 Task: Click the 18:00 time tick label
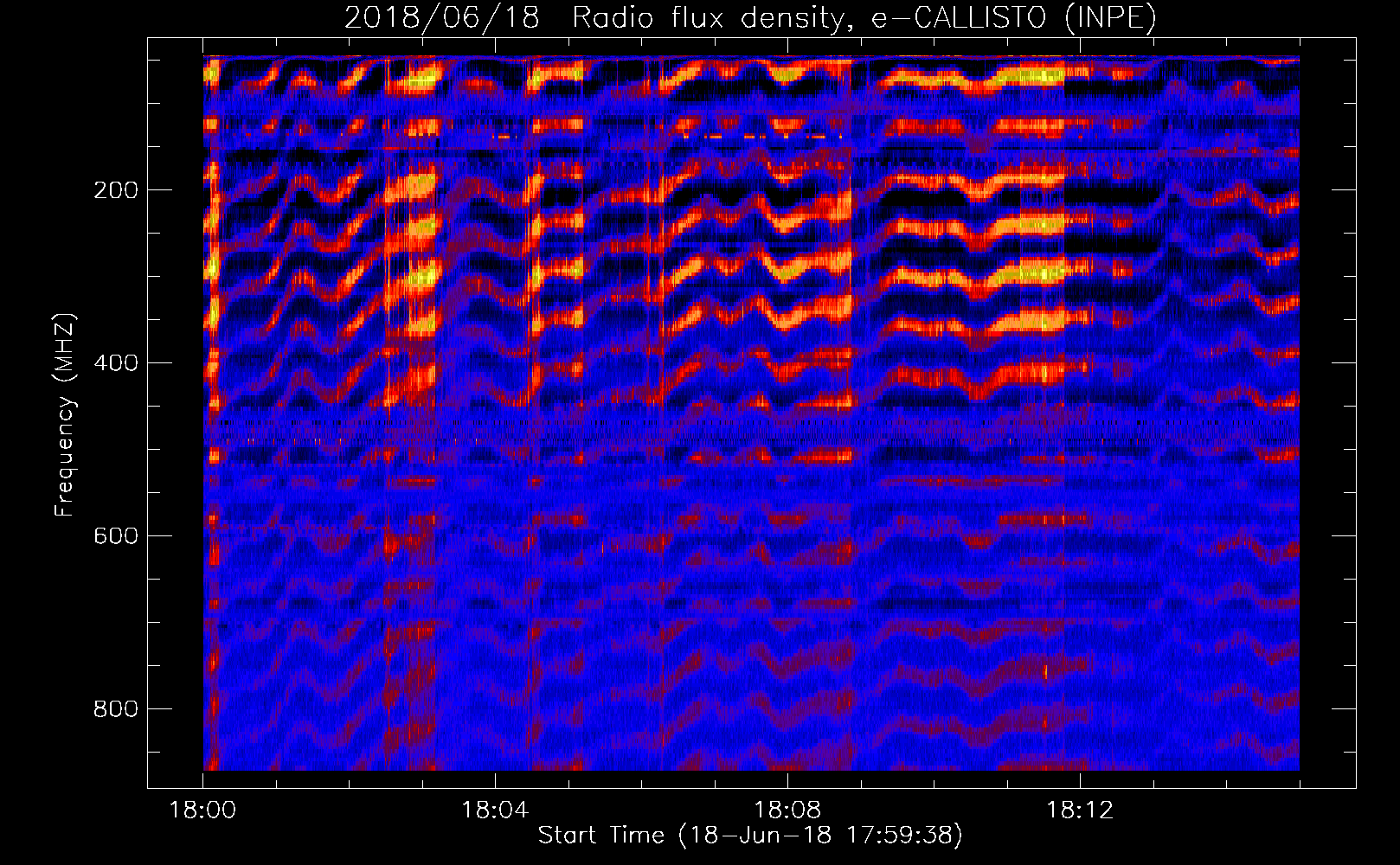(202, 811)
